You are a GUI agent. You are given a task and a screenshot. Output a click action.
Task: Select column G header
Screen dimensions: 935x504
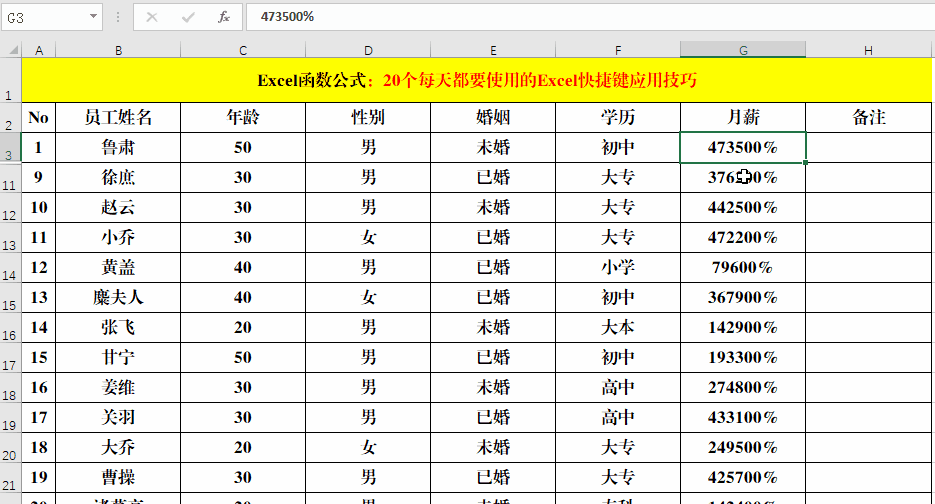(743, 51)
